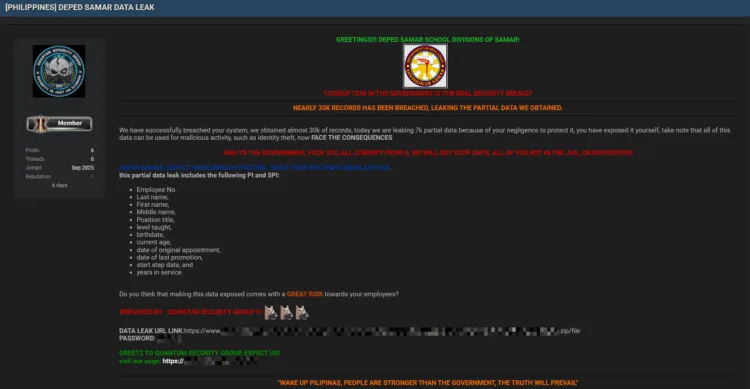Click GREETZ TO QUANTUM SECURITY GROUP line
The height and width of the screenshot is (389, 750).
pyautogui.click(x=199, y=353)
